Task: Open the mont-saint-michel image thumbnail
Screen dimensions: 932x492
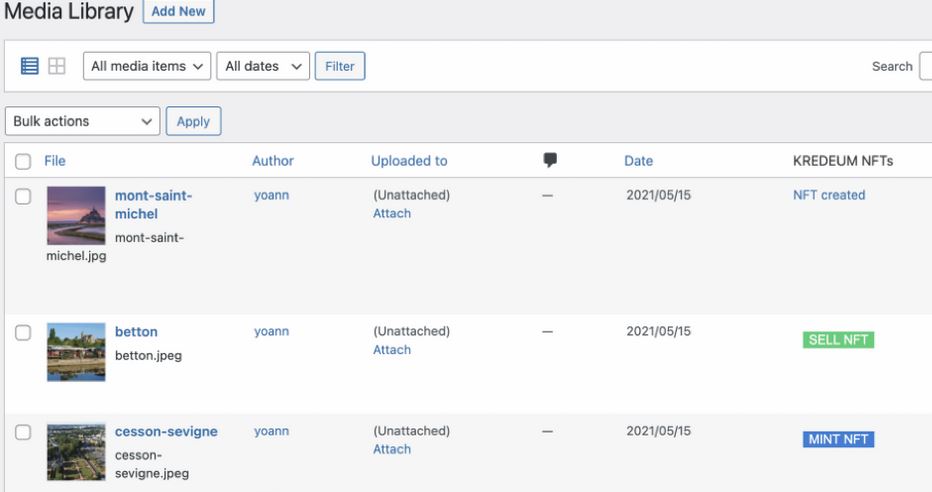Action: coord(76,216)
